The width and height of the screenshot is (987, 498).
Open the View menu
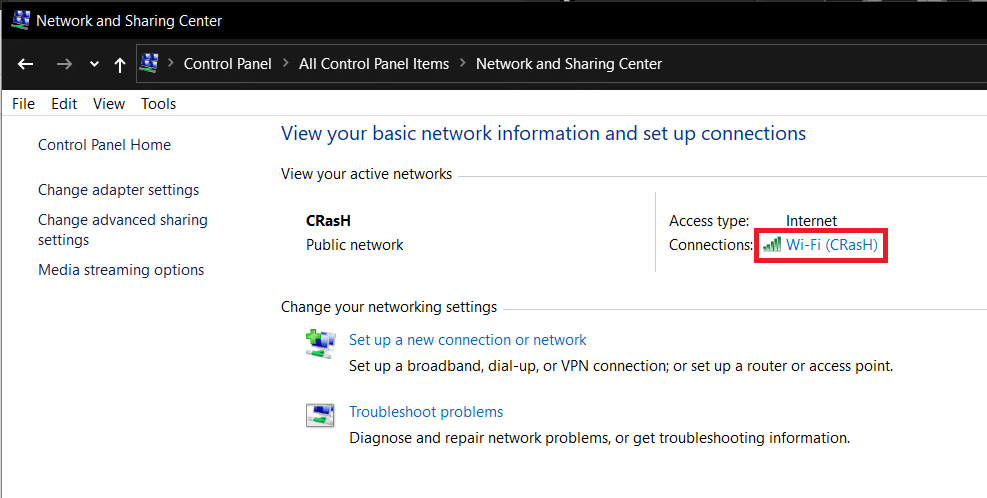(x=108, y=104)
